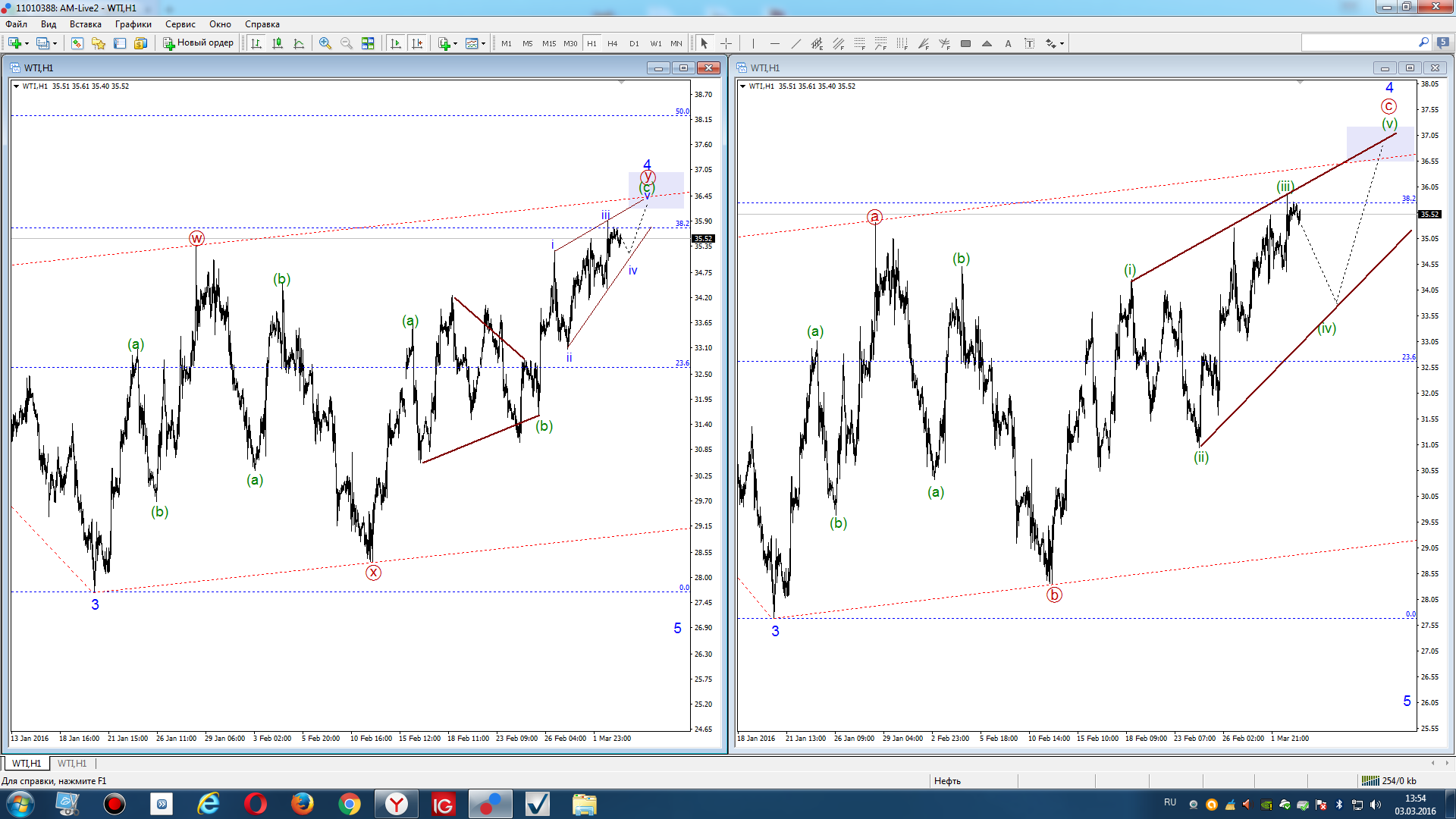Switch to M1 timeframe
Image resolution: width=1456 pixels, height=819 pixels.
(506, 43)
